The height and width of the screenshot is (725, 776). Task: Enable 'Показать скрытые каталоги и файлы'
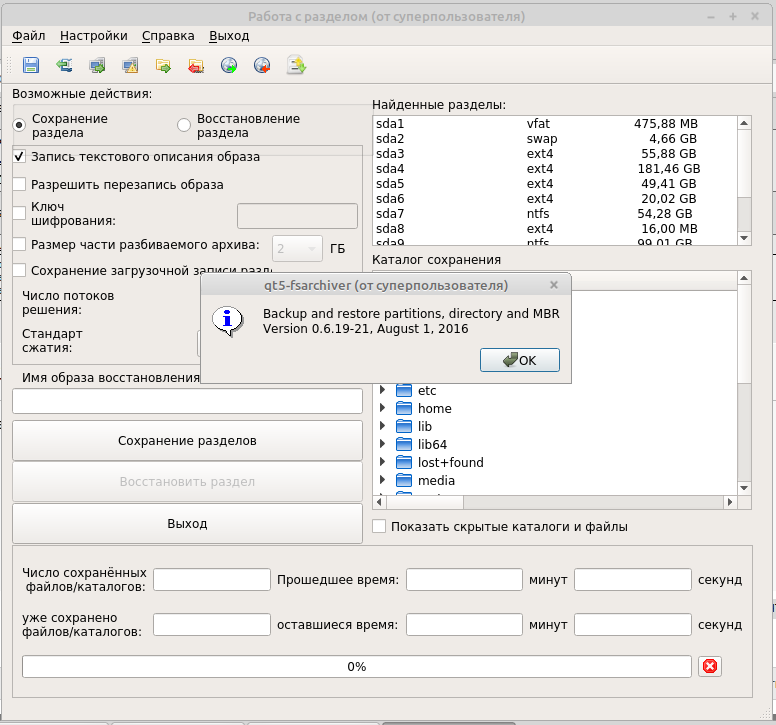[x=379, y=526]
